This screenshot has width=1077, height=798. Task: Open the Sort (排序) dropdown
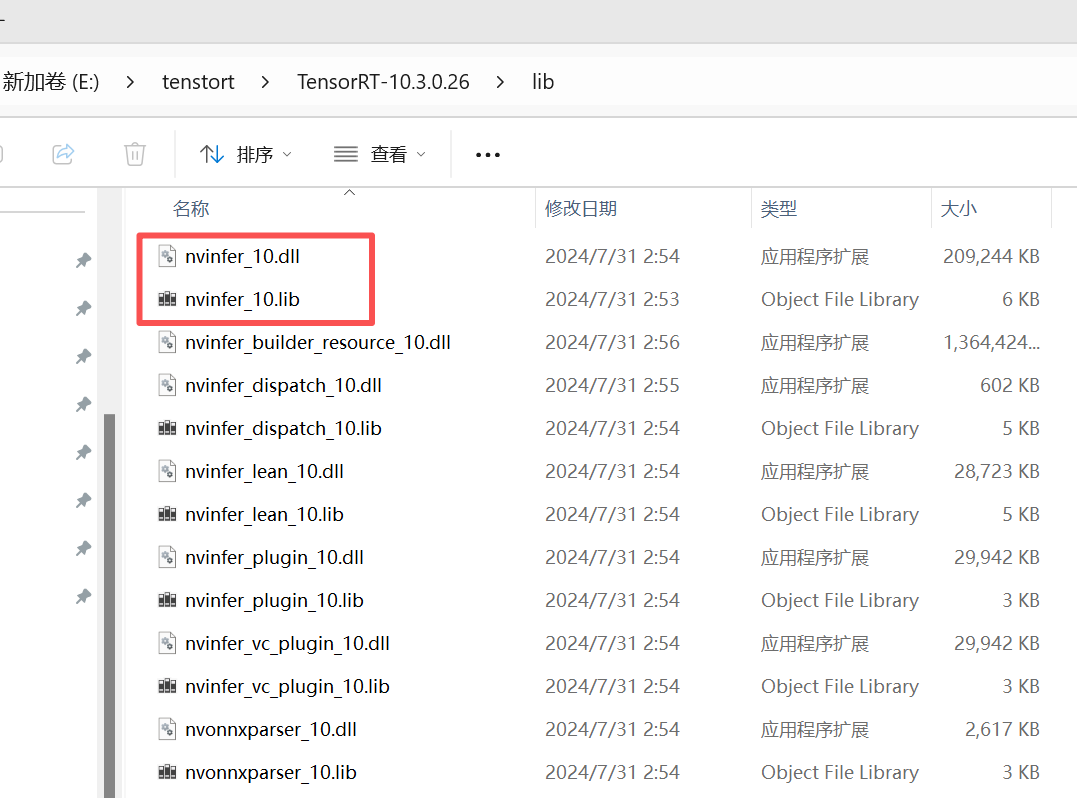[246, 155]
